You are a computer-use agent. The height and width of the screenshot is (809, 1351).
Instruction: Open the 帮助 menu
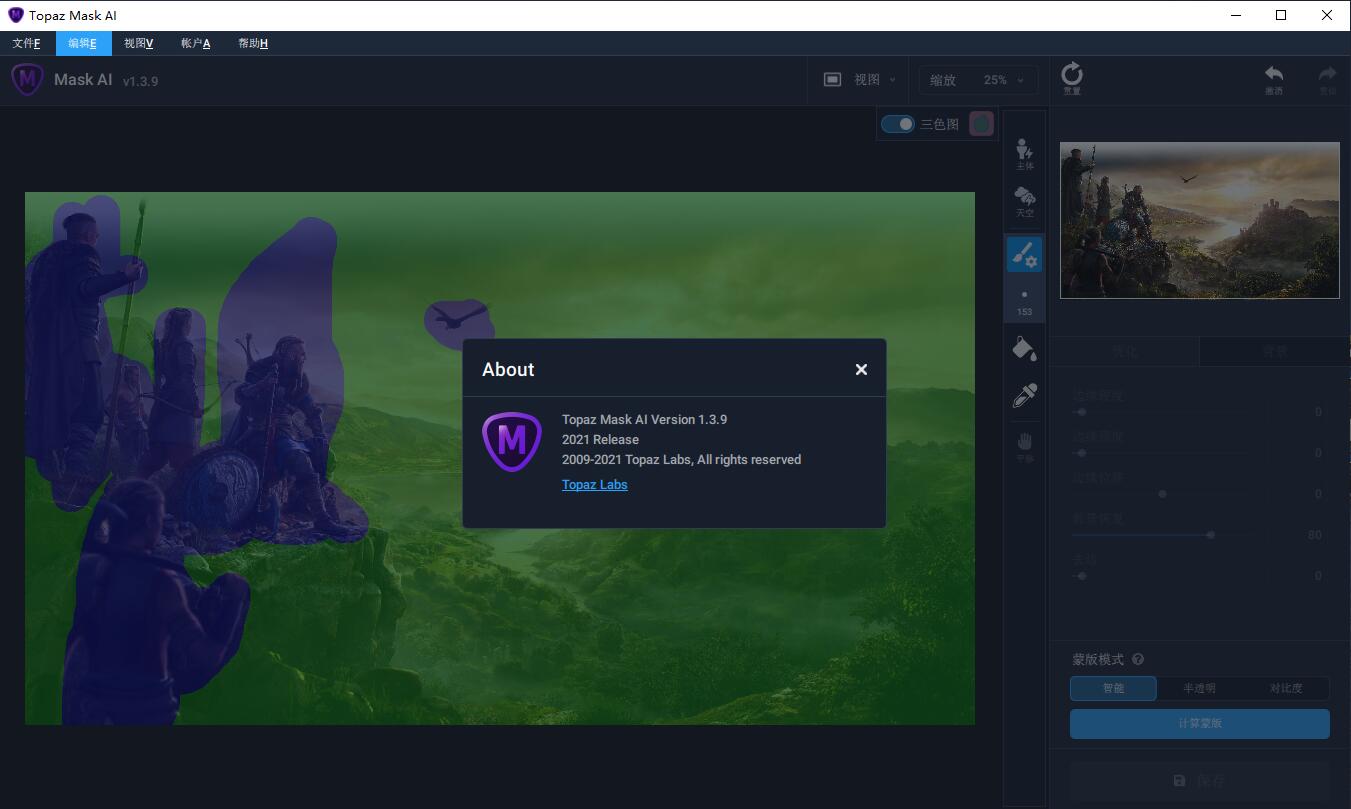pyautogui.click(x=253, y=43)
